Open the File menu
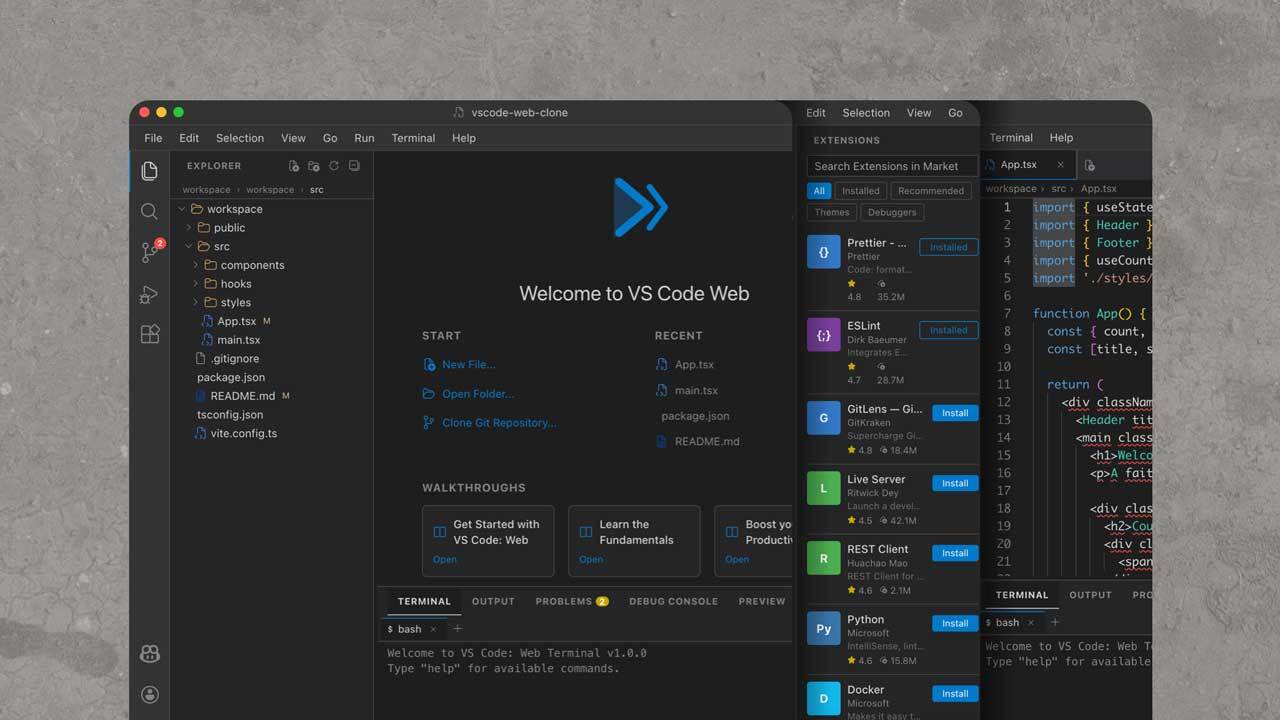Screen dimensions: 1280x720 point(153,138)
